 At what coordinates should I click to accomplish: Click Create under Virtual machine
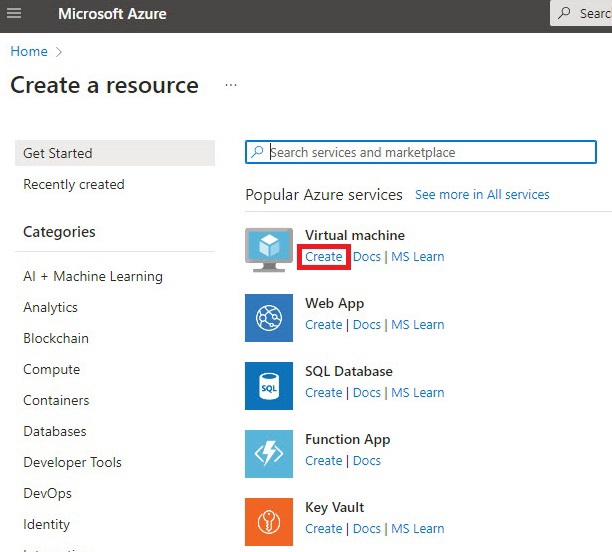(324, 256)
